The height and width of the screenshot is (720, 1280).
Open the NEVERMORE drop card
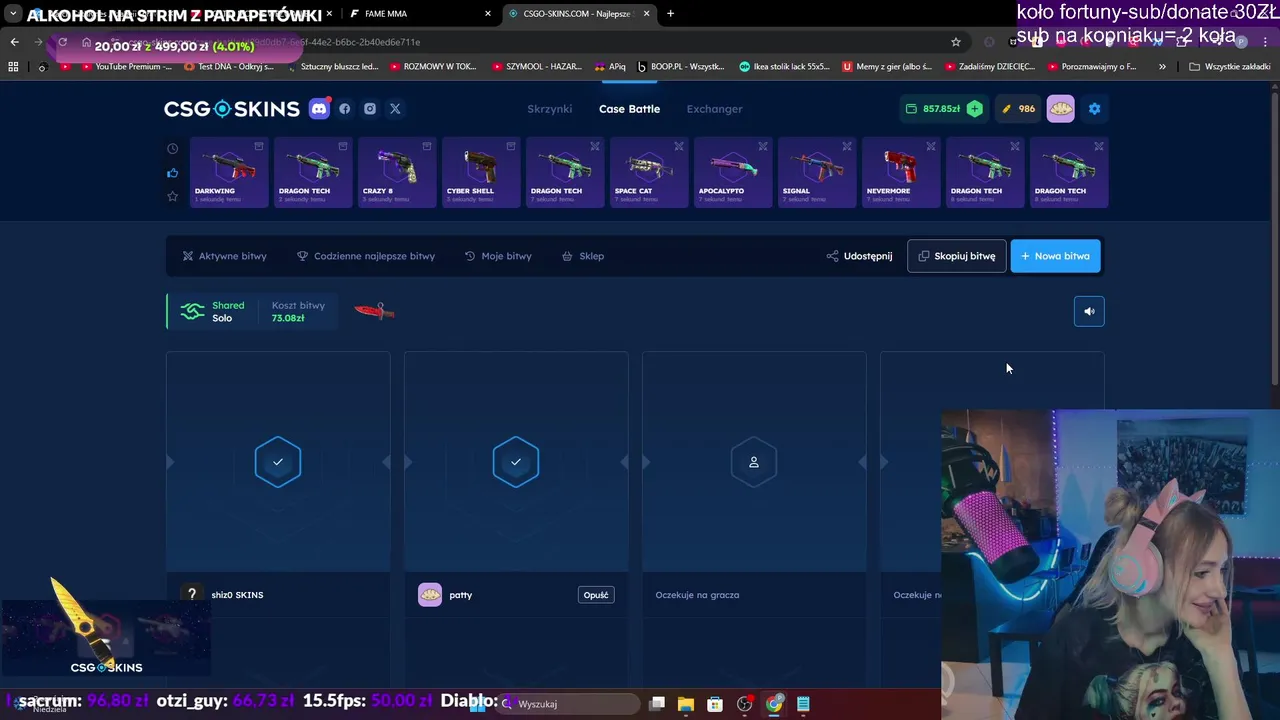[x=901, y=173]
